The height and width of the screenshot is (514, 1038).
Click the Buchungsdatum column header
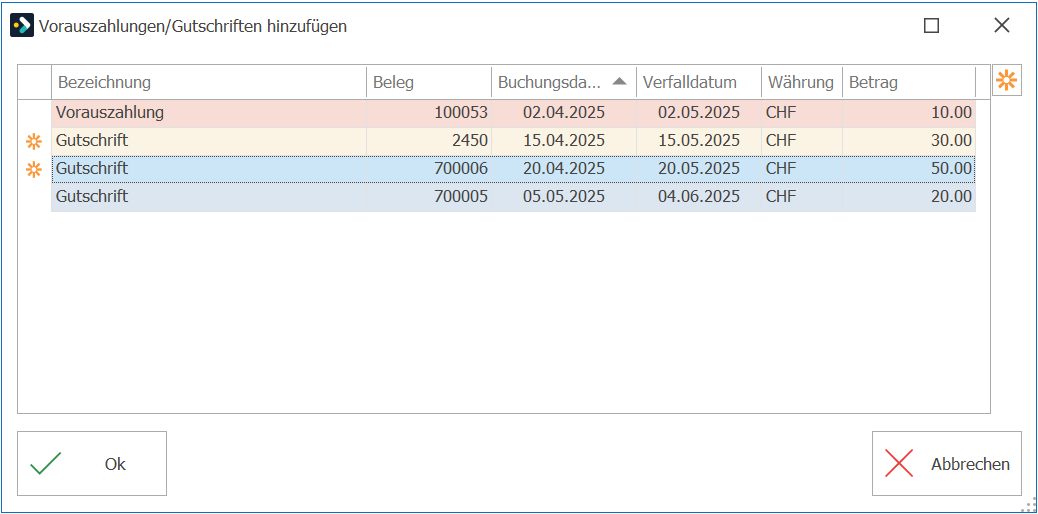(564, 83)
